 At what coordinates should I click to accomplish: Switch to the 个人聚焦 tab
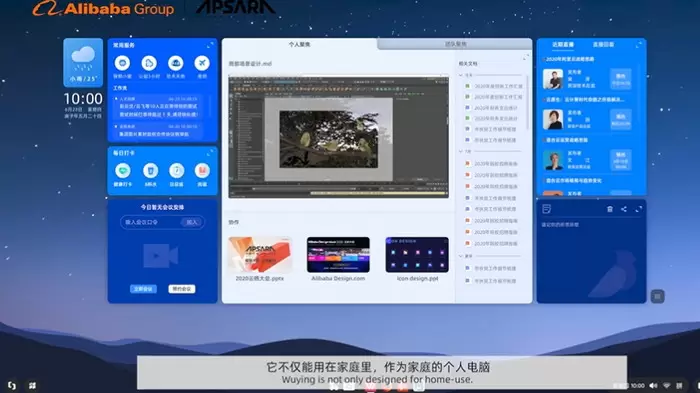[x=299, y=44]
